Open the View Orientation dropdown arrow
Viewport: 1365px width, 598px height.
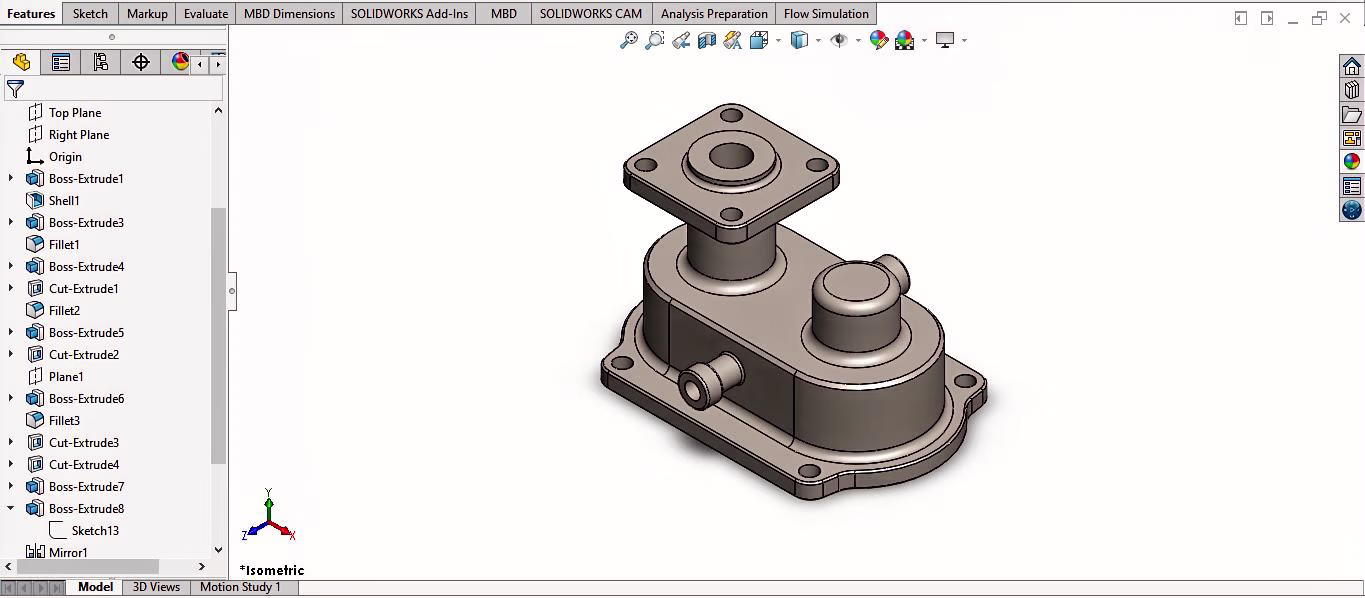[778, 41]
